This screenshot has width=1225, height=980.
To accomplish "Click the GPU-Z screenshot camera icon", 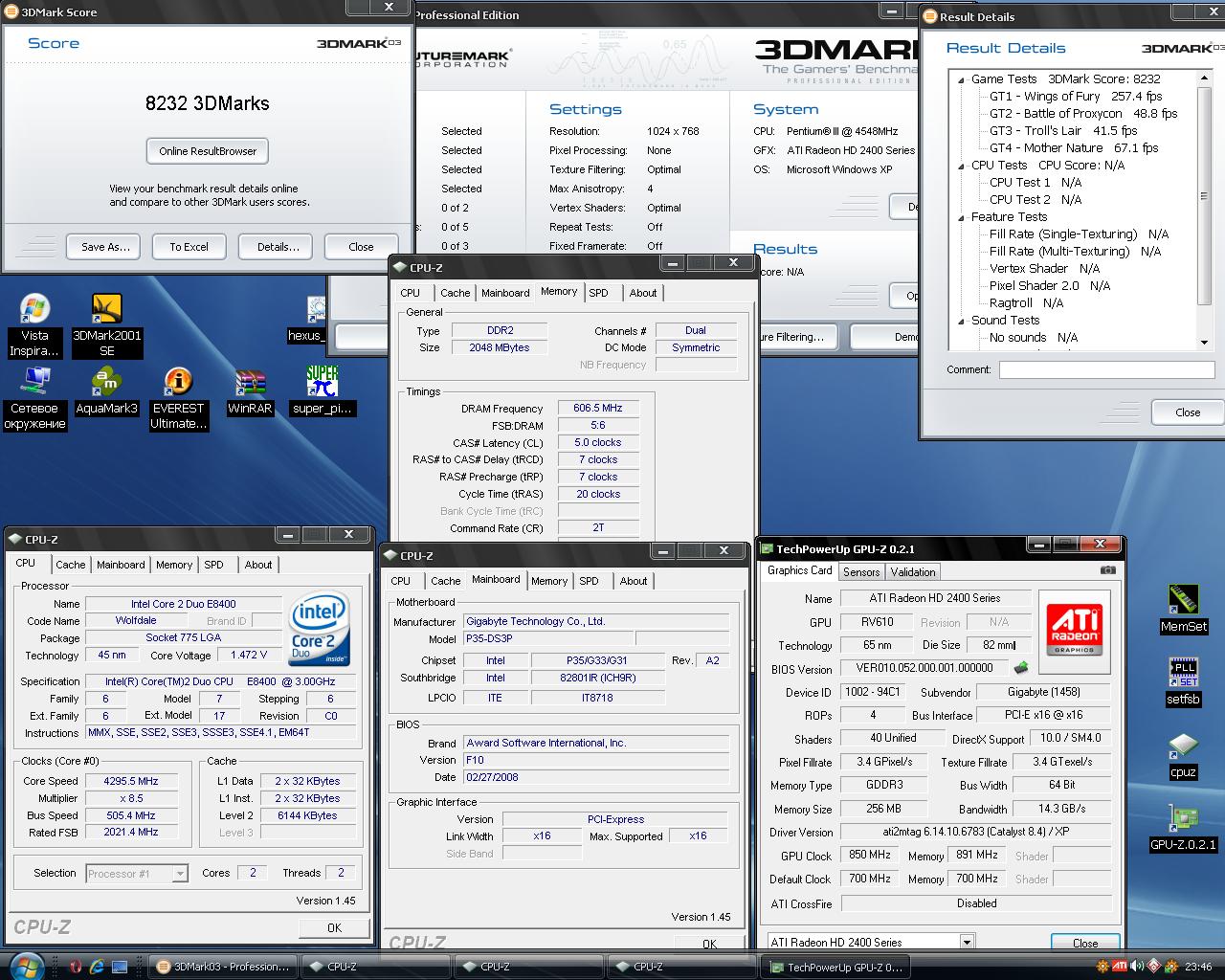I will [x=1108, y=570].
